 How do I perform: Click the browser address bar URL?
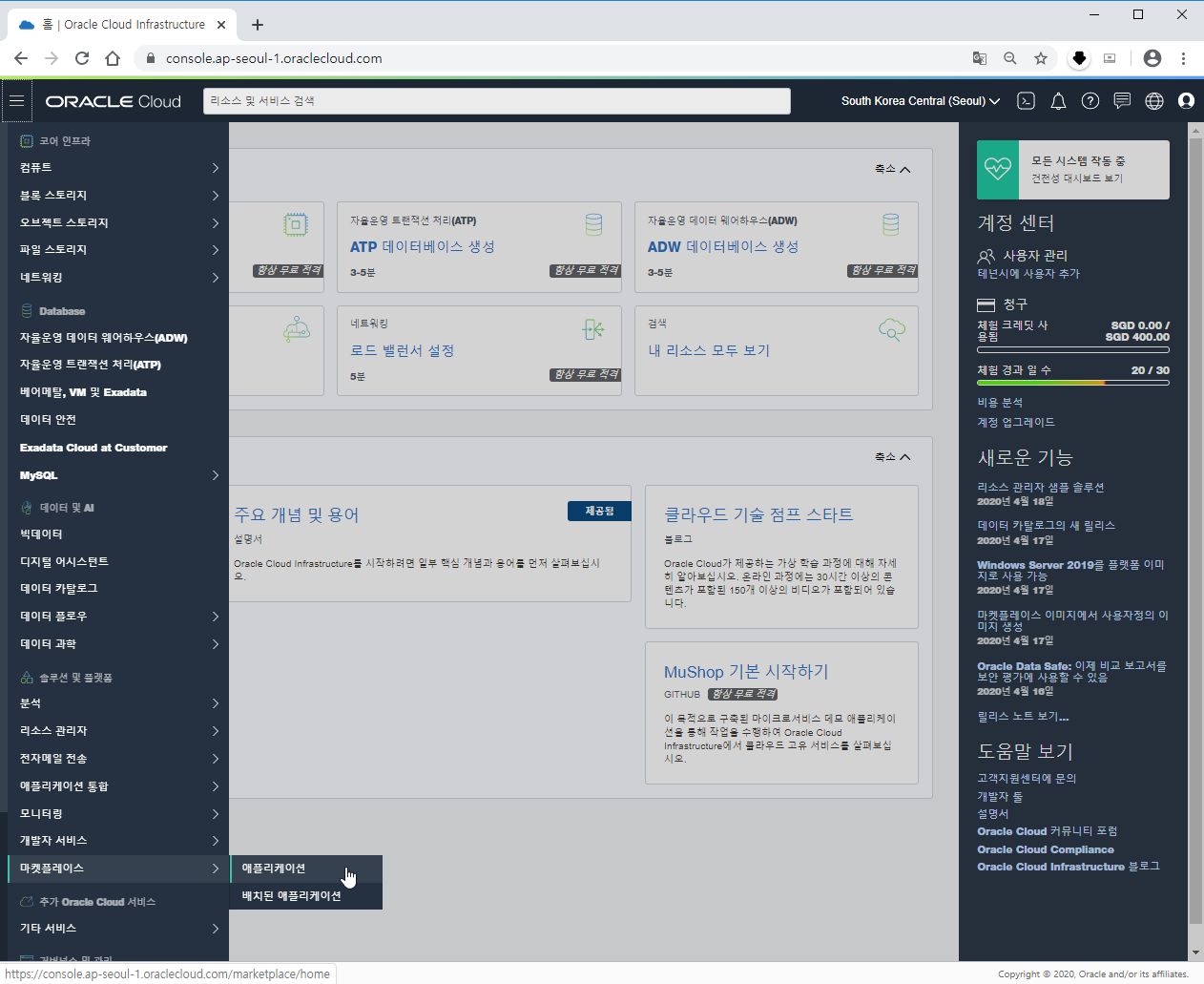pos(274,58)
